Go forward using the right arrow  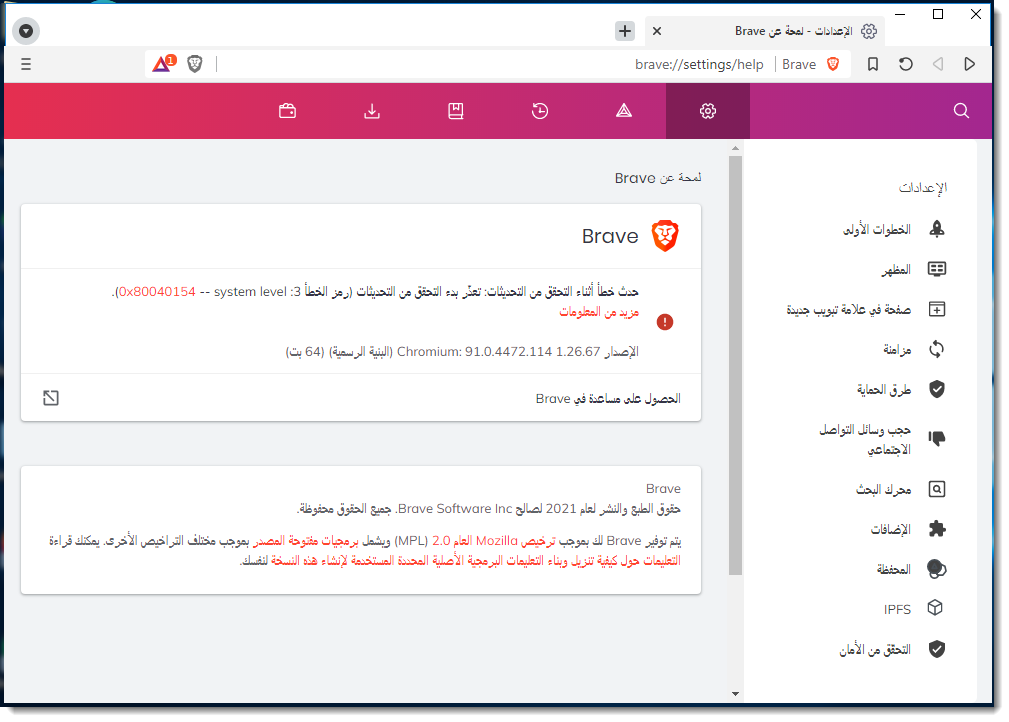[969, 64]
